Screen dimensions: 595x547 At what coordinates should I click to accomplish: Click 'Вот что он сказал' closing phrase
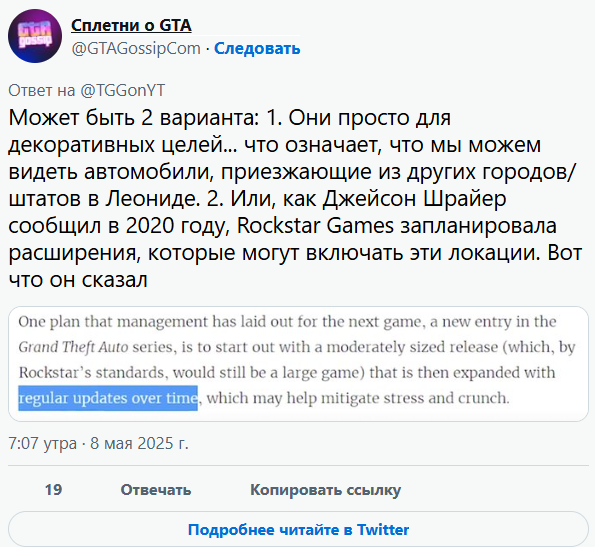(x=295, y=266)
